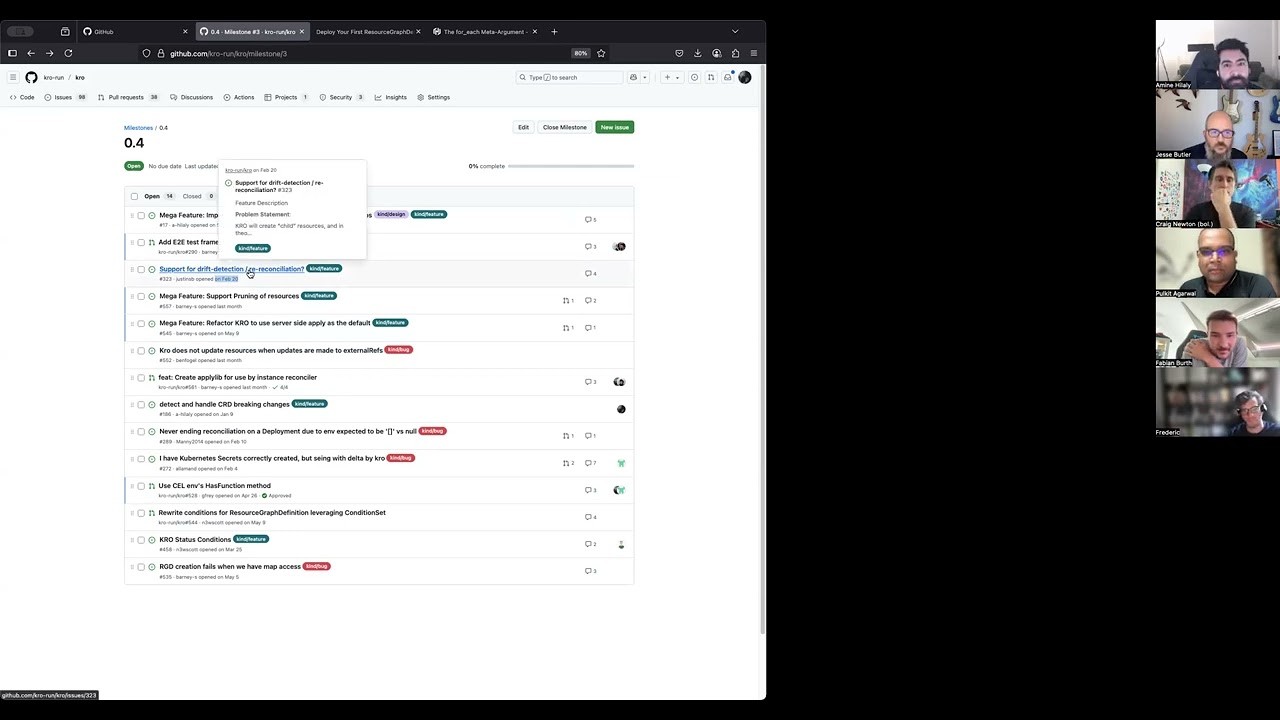Open the browser account profile icon
1280x720 pixels.
pyautogui.click(x=717, y=53)
